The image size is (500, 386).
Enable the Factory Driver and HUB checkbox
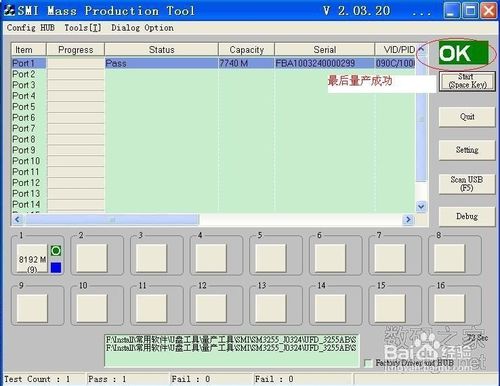(368, 363)
